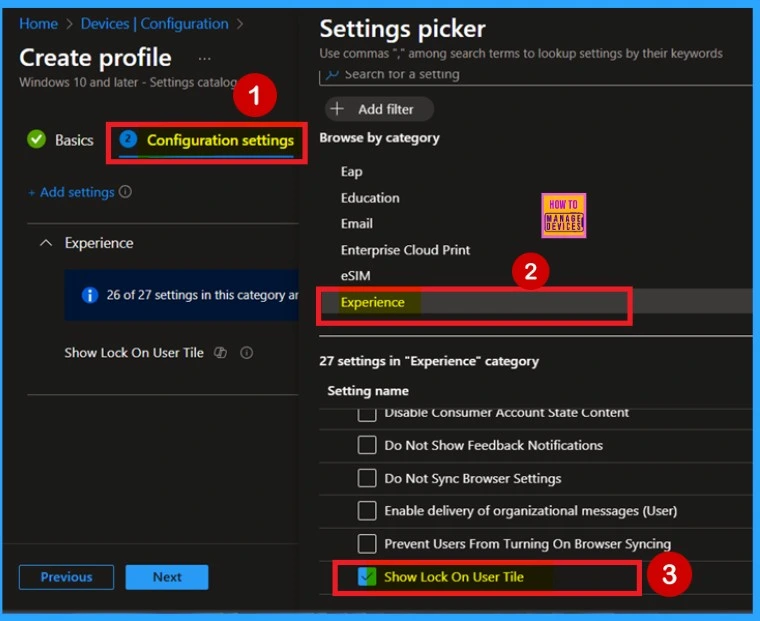Click the Experience section heading
Image resolution: width=760 pixels, height=621 pixels.
[99, 242]
